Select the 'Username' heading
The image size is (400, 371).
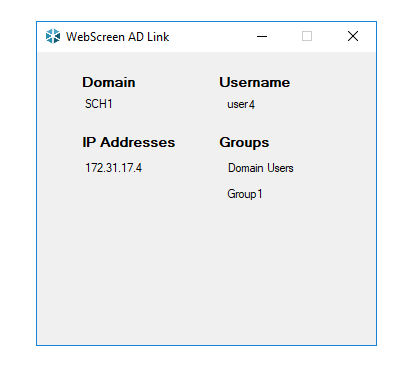point(254,82)
